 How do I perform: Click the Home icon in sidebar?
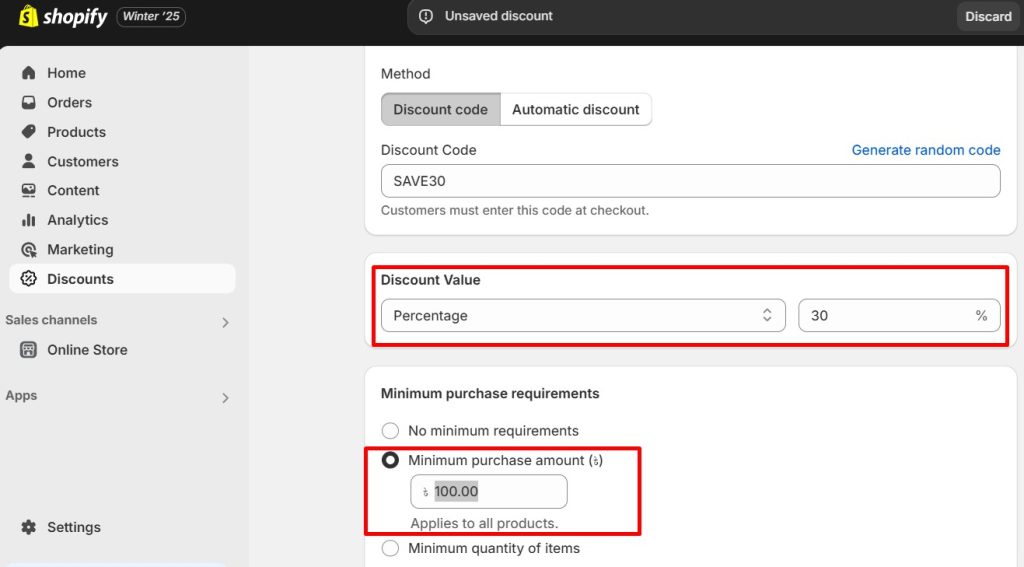coord(28,73)
